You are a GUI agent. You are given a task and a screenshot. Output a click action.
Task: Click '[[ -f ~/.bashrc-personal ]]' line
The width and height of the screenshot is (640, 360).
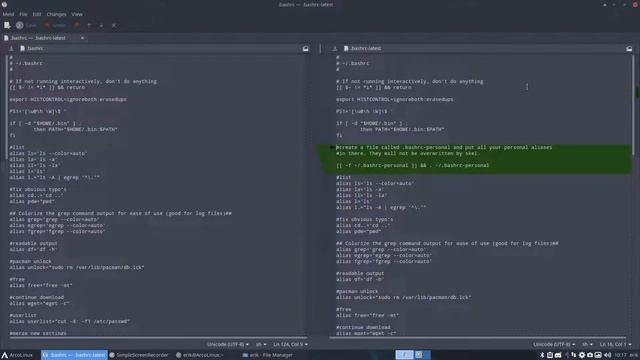[x=412, y=165]
